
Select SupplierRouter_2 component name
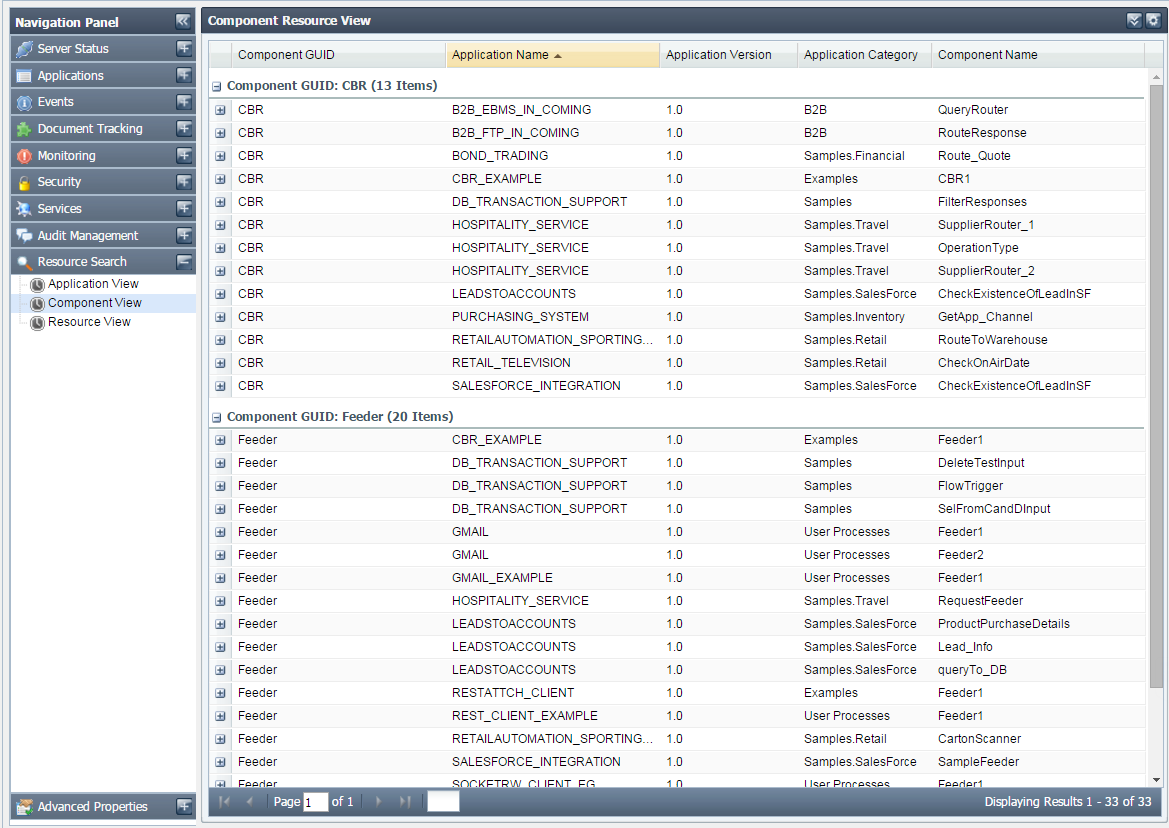click(986, 271)
